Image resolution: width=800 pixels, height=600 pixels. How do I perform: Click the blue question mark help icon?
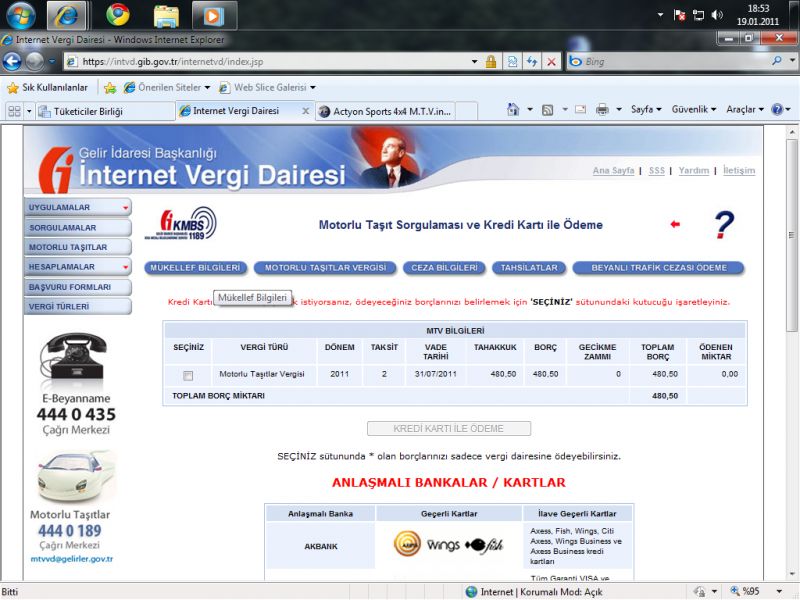(x=724, y=225)
